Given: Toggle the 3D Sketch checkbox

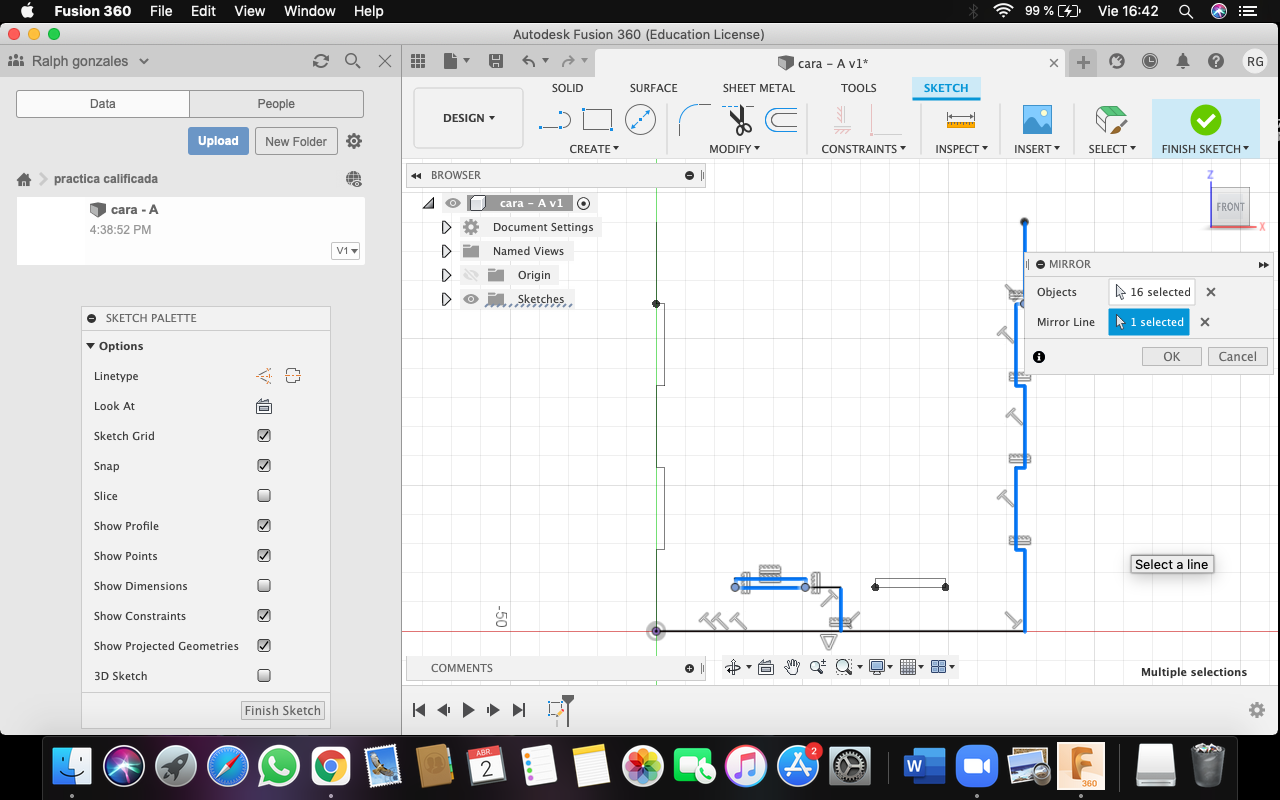Looking at the screenshot, I should pos(264,676).
